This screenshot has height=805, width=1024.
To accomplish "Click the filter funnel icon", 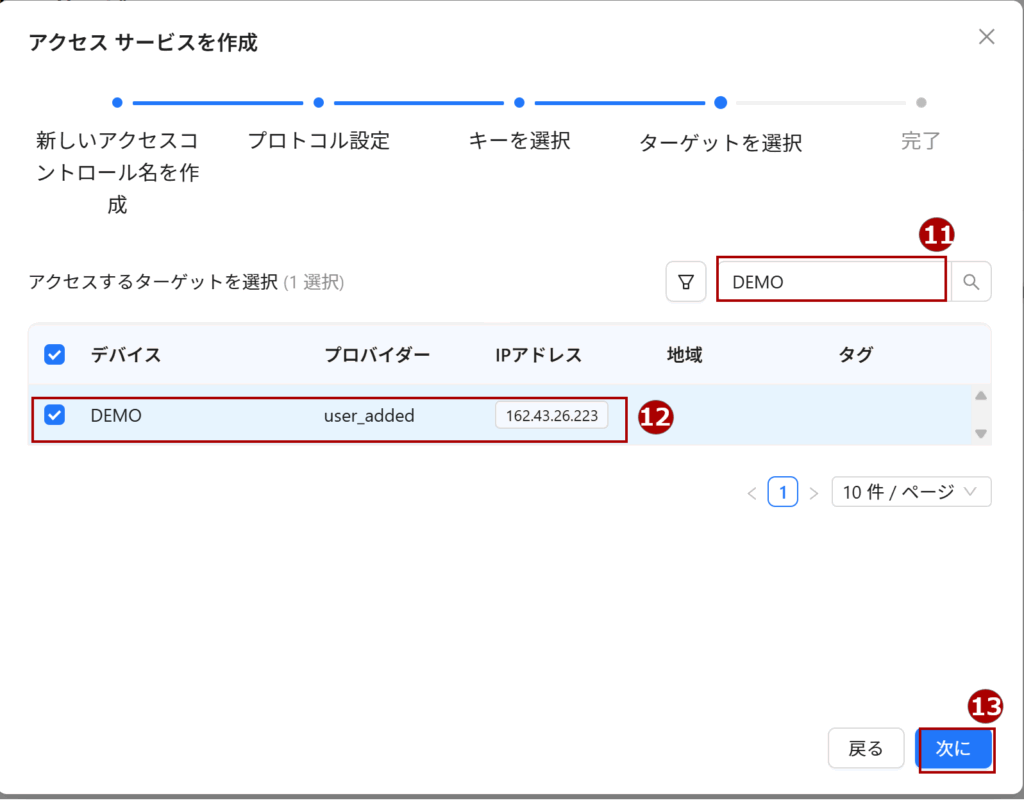I will 686,282.
